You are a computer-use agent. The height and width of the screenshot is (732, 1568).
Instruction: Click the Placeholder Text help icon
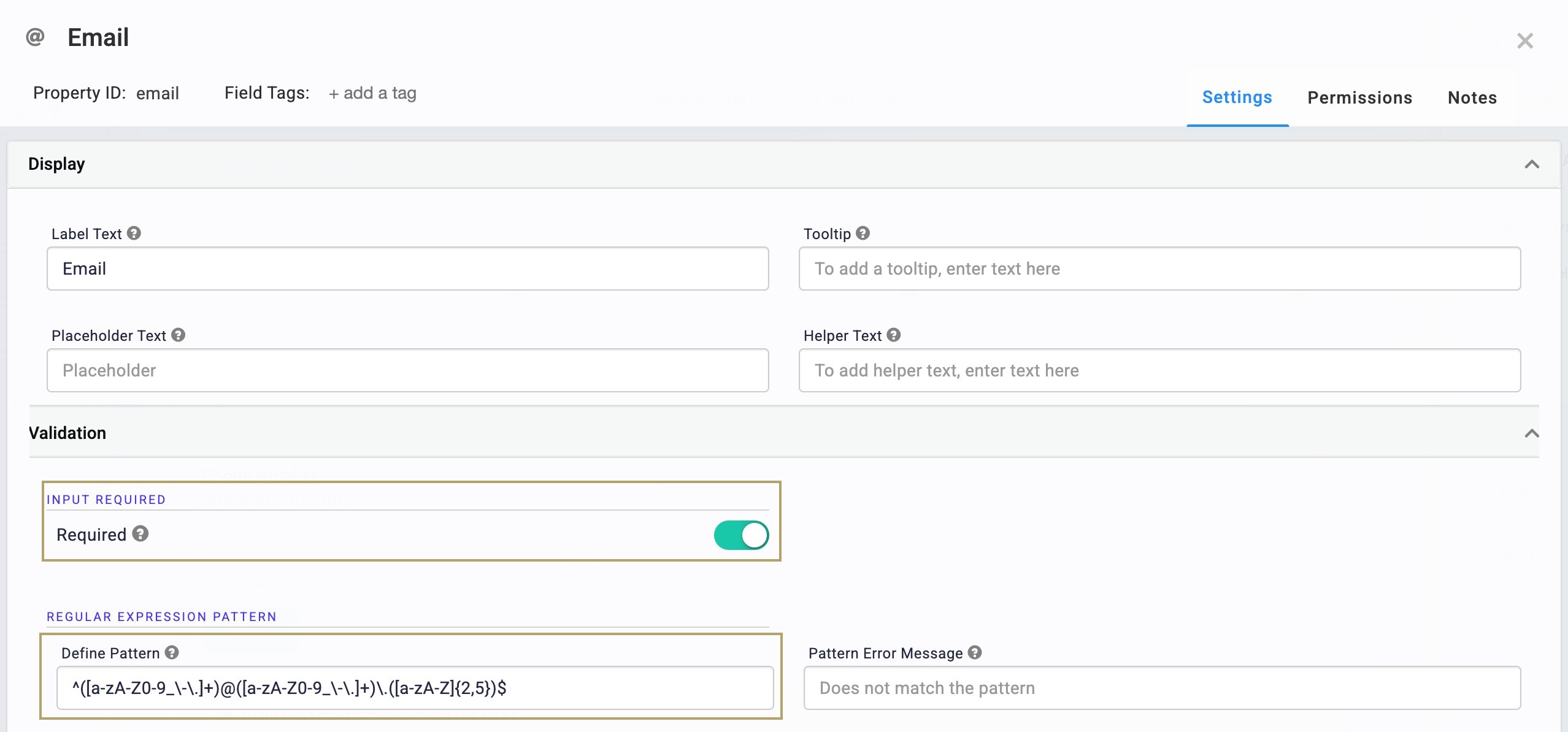click(x=178, y=335)
